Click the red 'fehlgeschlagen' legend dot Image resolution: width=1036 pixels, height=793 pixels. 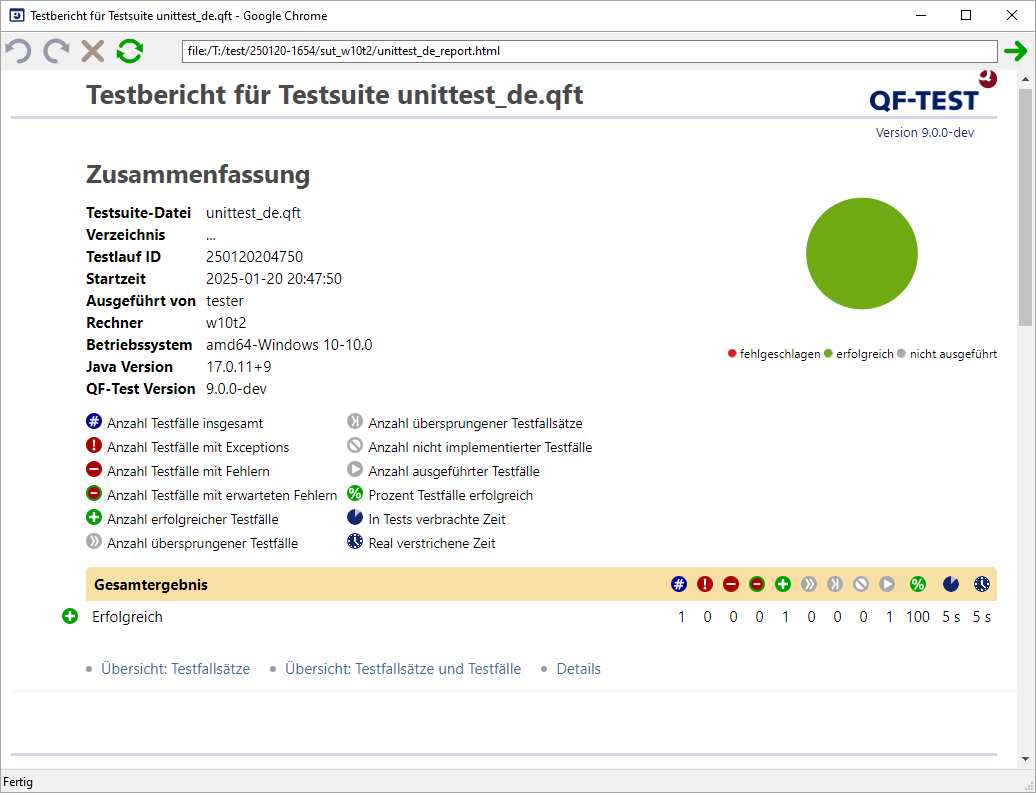point(732,354)
